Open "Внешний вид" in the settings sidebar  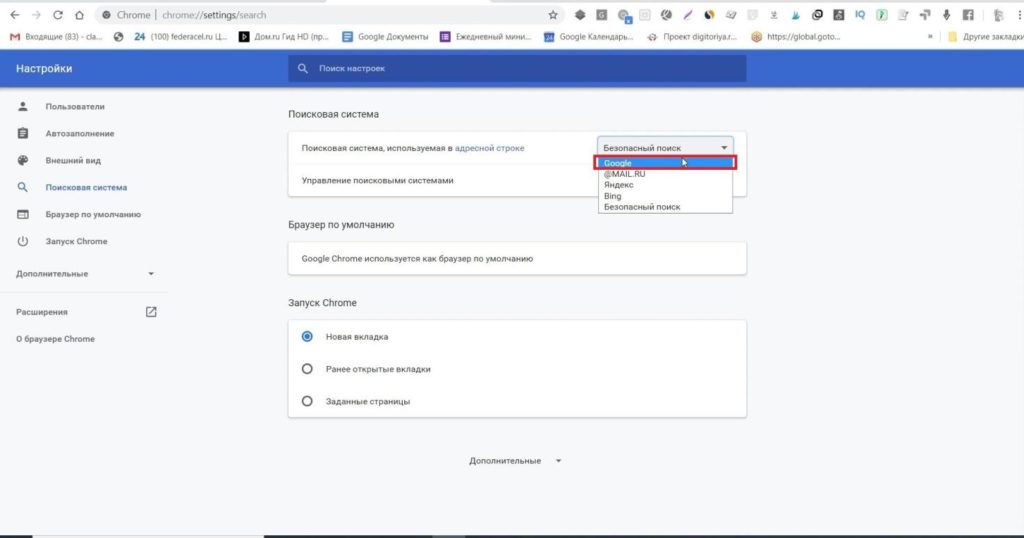73,160
